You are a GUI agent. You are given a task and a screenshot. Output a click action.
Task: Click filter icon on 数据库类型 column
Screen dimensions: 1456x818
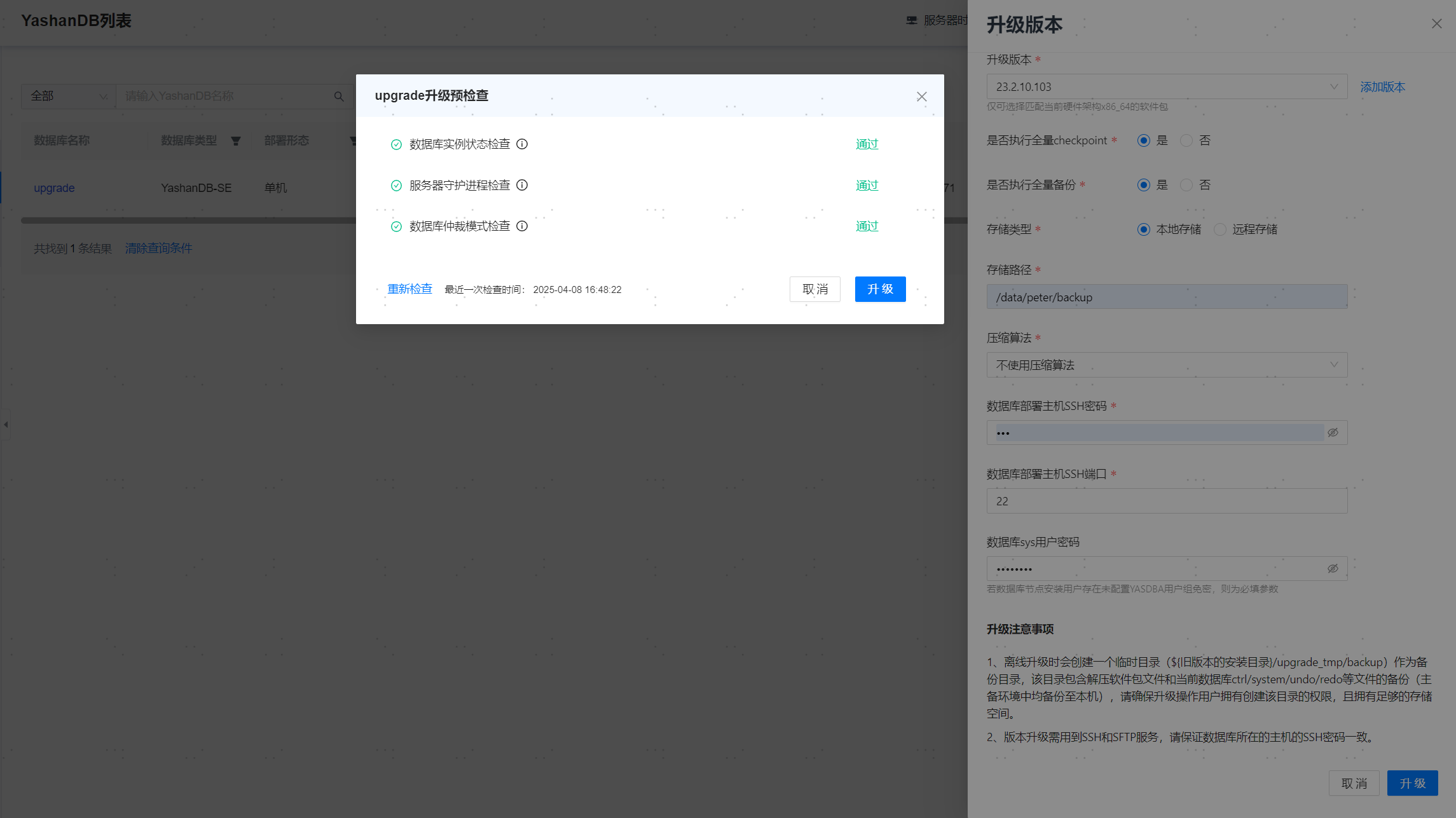(236, 141)
